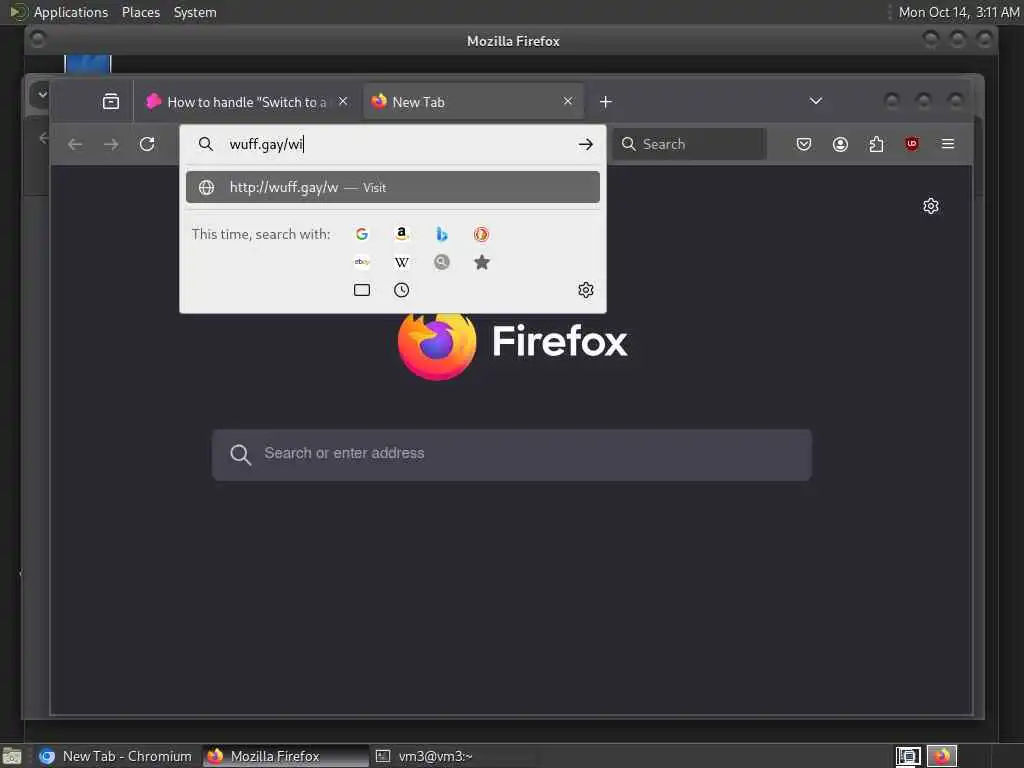The width and height of the screenshot is (1024, 768).
Task: Click the "Search or enter address" page field
Action: [x=511, y=455]
